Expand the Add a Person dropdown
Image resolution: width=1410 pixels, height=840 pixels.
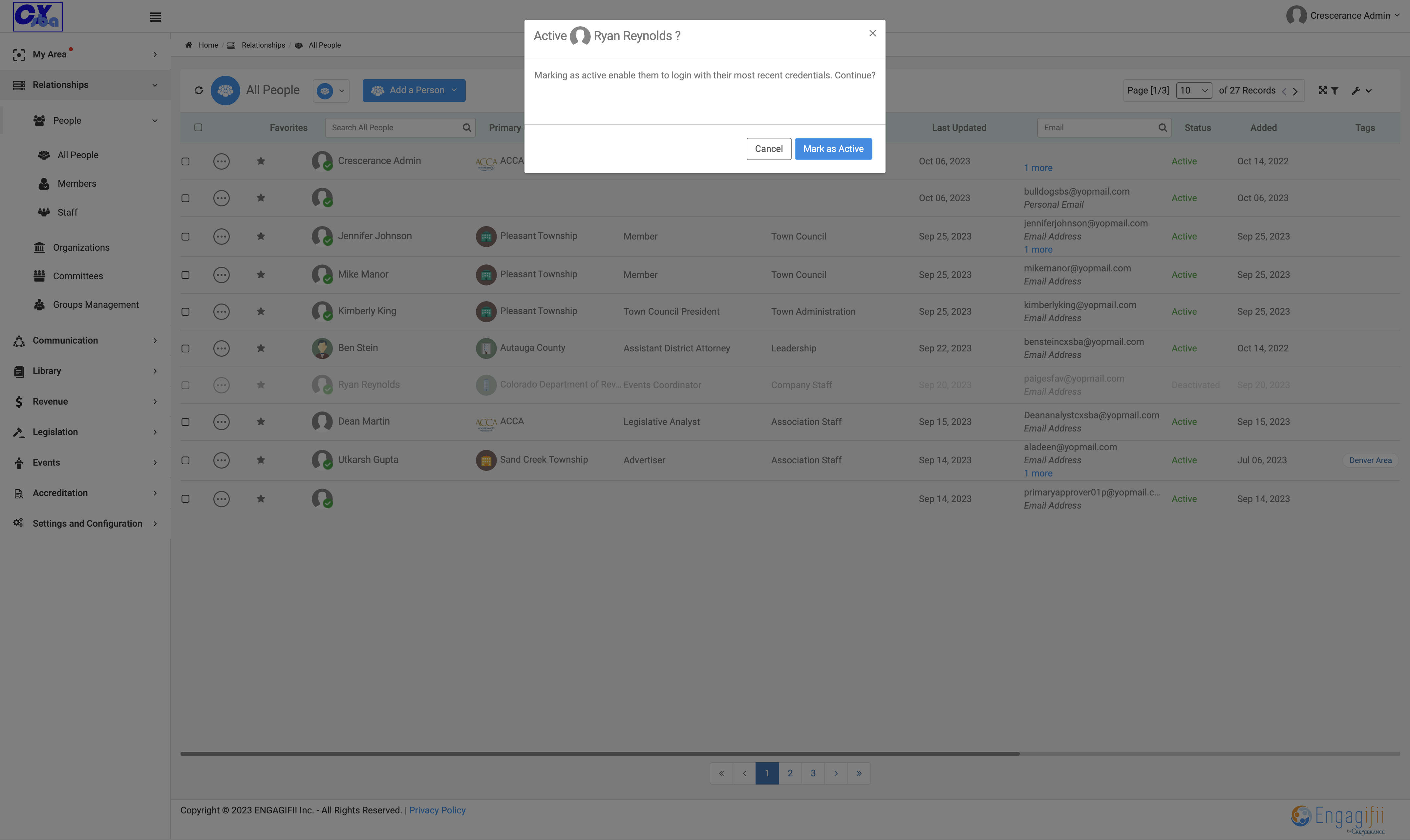click(x=414, y=91)
